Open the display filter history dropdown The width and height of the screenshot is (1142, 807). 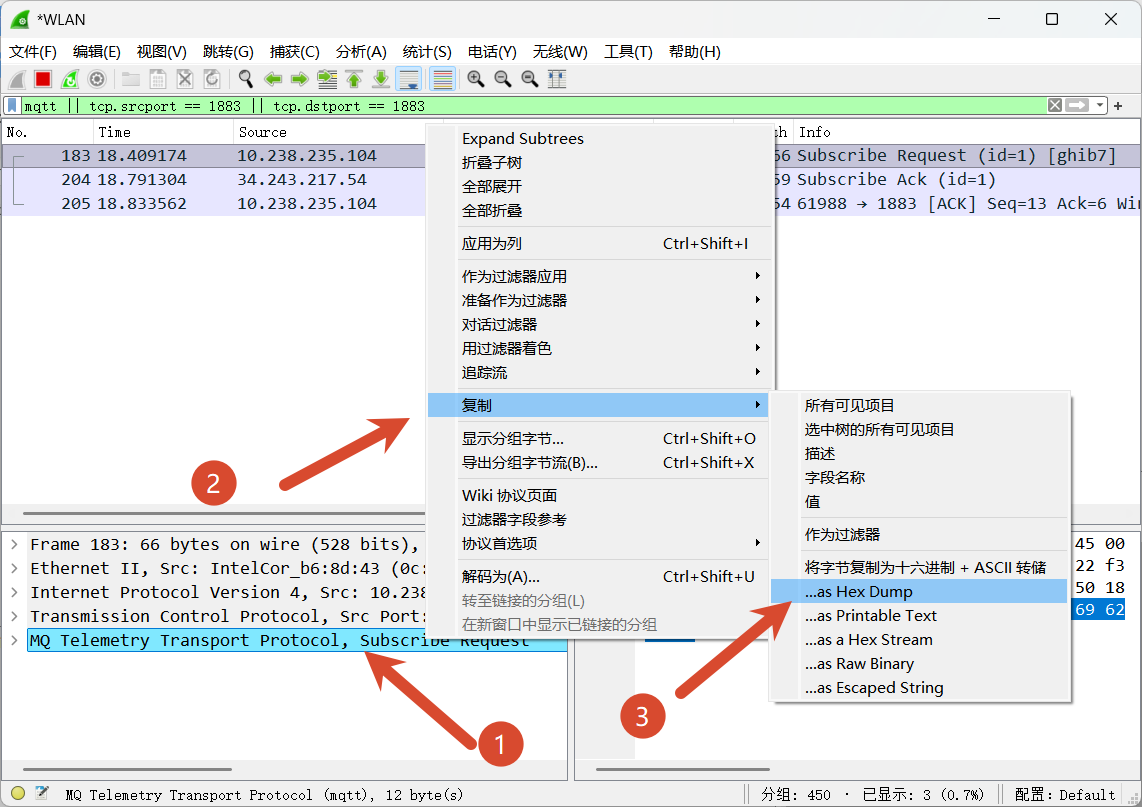[x=1099, y=106]
